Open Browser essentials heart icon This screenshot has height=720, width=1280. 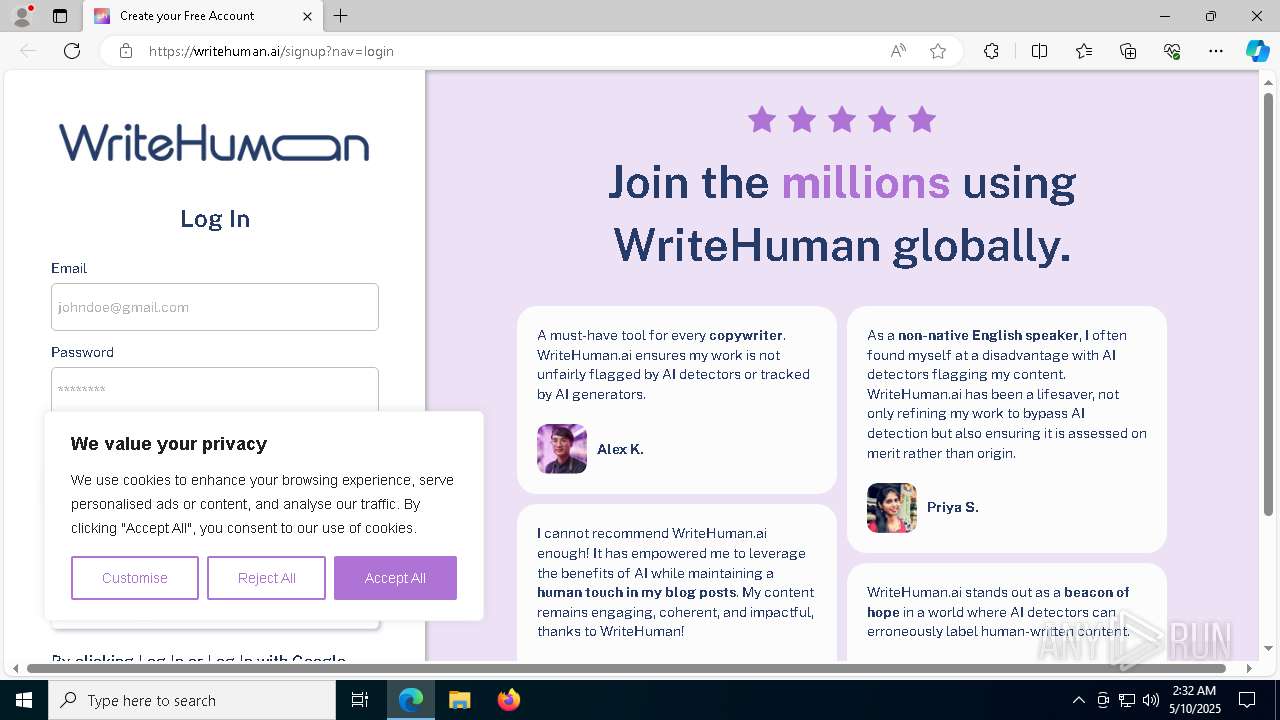click(x=1172, y=51)
